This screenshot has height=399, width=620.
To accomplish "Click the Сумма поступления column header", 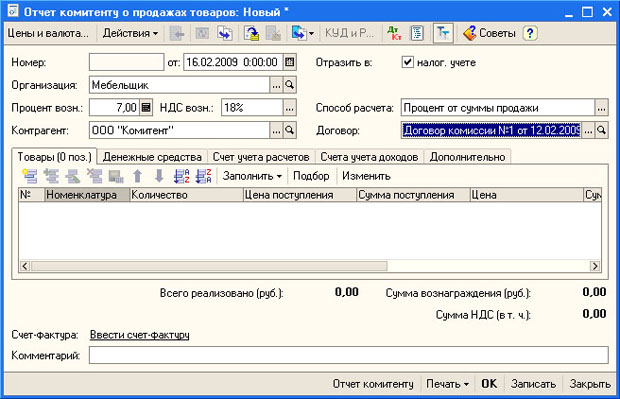I will tap(413, 195).
